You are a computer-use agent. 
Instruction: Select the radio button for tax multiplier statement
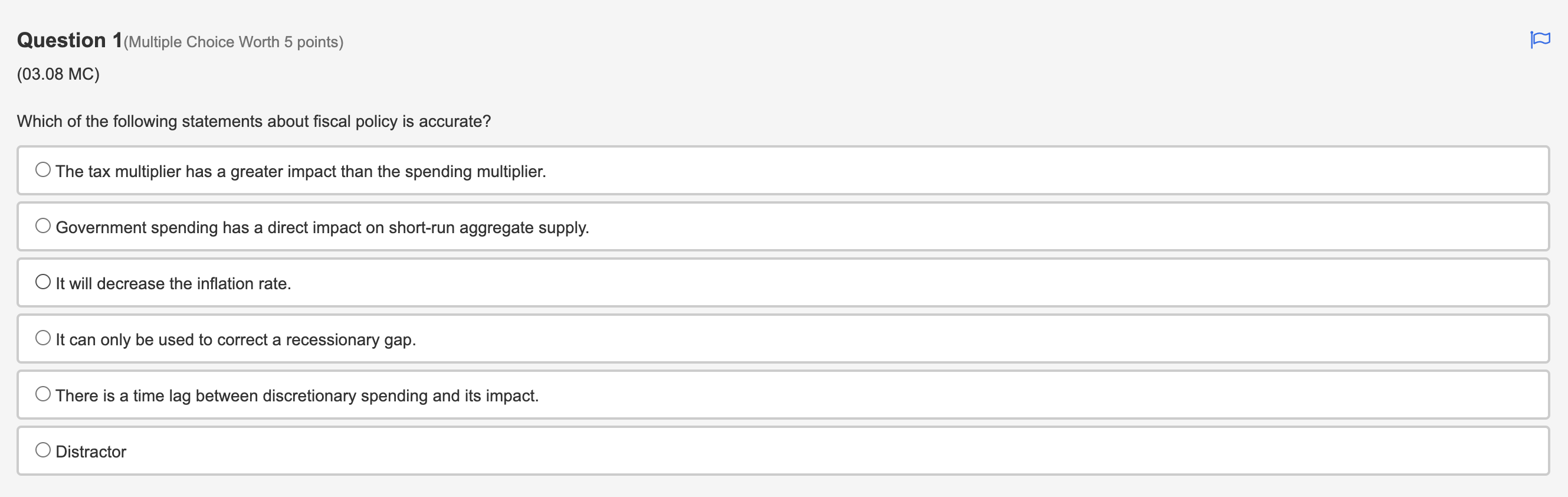[42, 169]
